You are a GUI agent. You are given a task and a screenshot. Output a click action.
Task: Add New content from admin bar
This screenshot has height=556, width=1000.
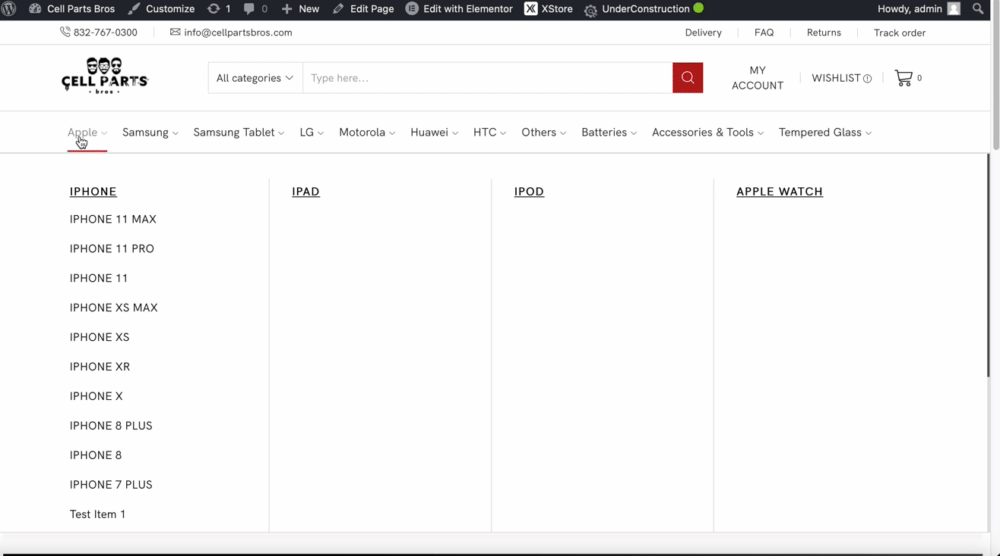coord(300,9)
